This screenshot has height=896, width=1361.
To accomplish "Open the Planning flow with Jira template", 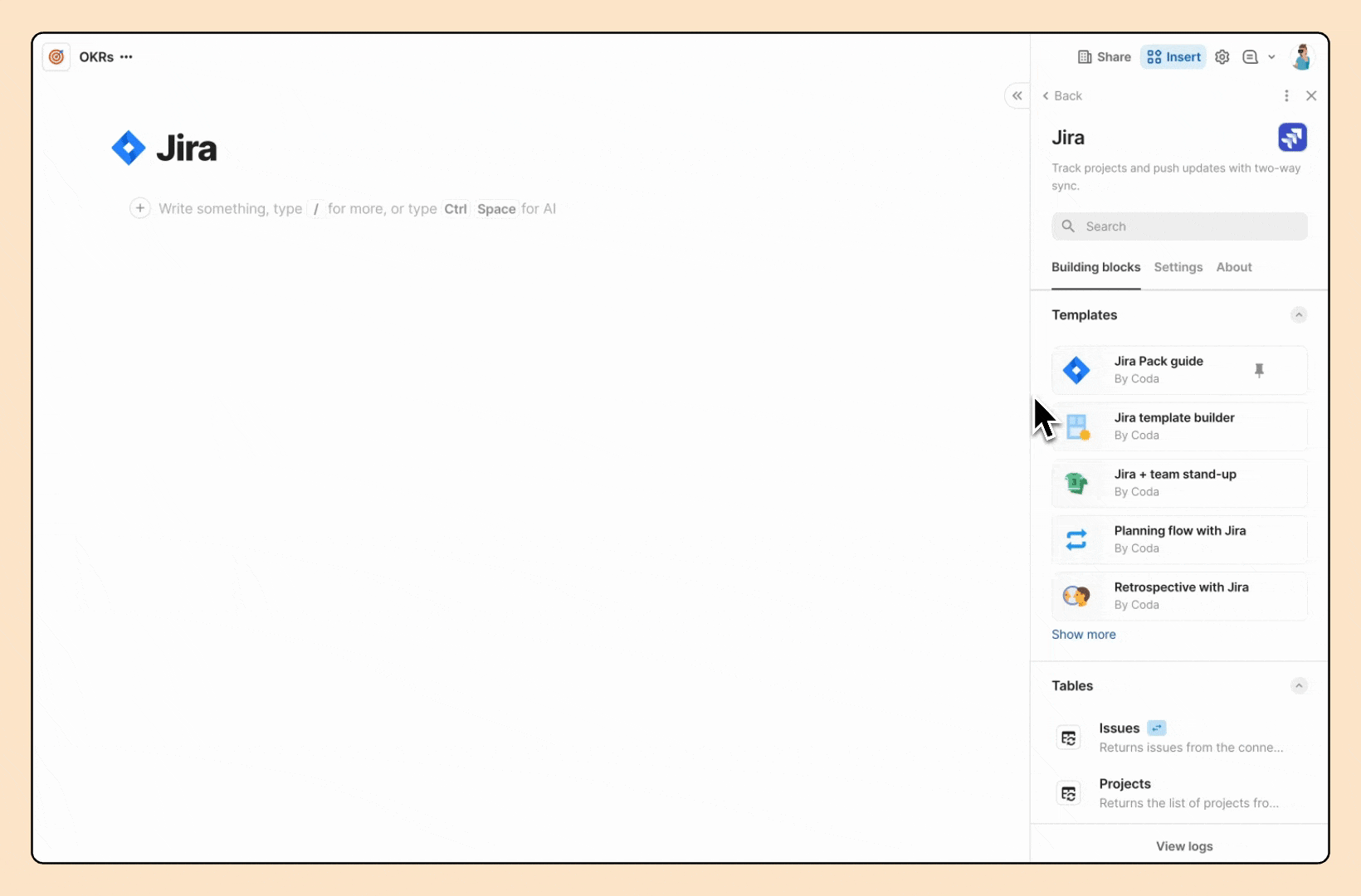I will point(1179,539).
